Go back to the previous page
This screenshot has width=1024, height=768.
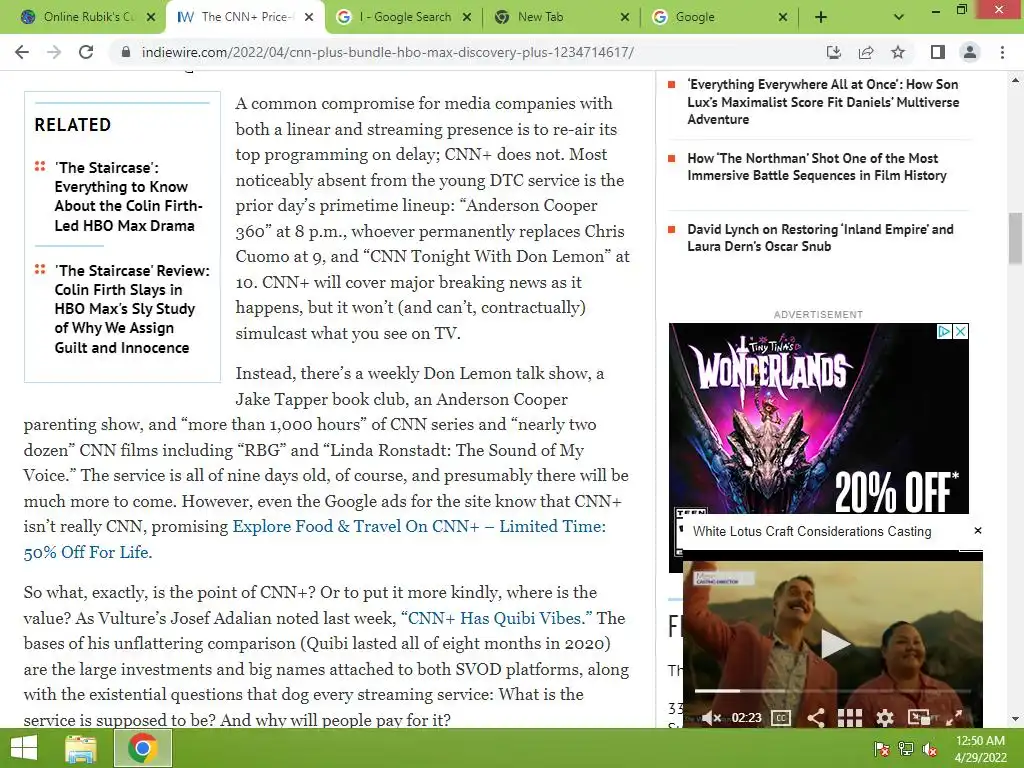(x=22, y=52)
